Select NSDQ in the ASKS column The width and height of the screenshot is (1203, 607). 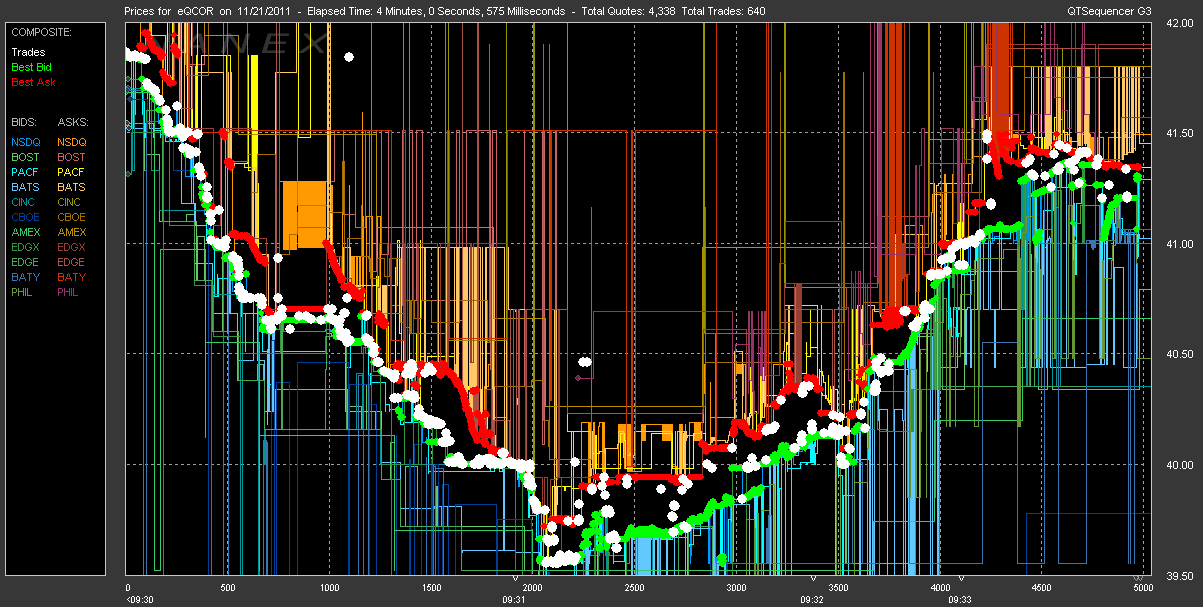pyautogui.click(x=72, y=142)
